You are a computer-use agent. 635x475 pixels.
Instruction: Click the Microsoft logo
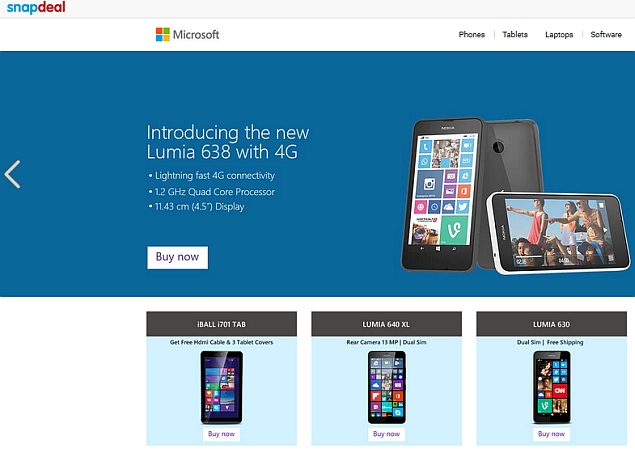(188, 34)
